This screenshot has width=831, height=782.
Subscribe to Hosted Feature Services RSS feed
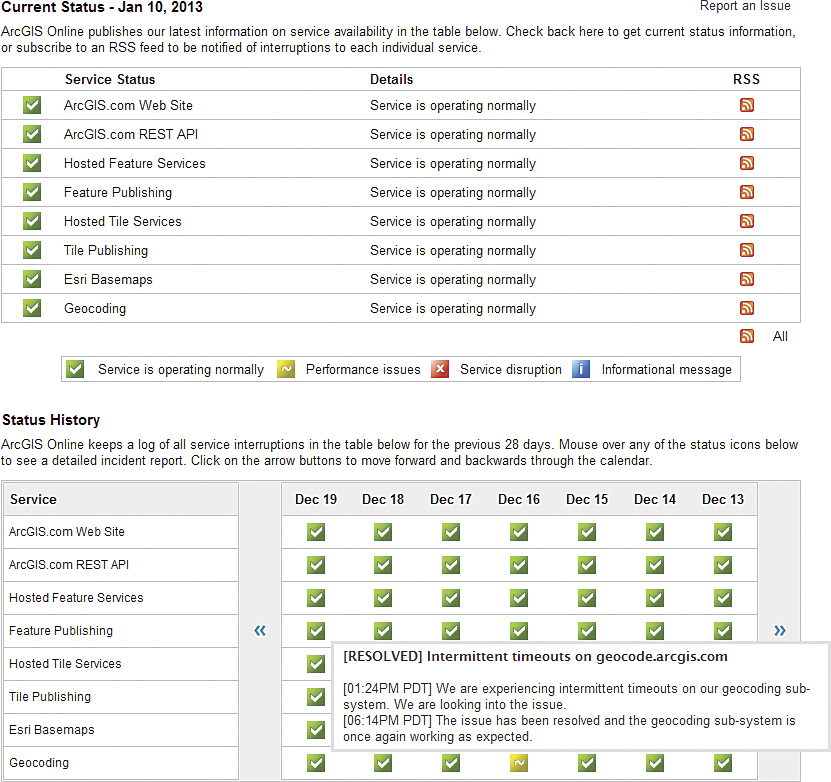[746, 163]
